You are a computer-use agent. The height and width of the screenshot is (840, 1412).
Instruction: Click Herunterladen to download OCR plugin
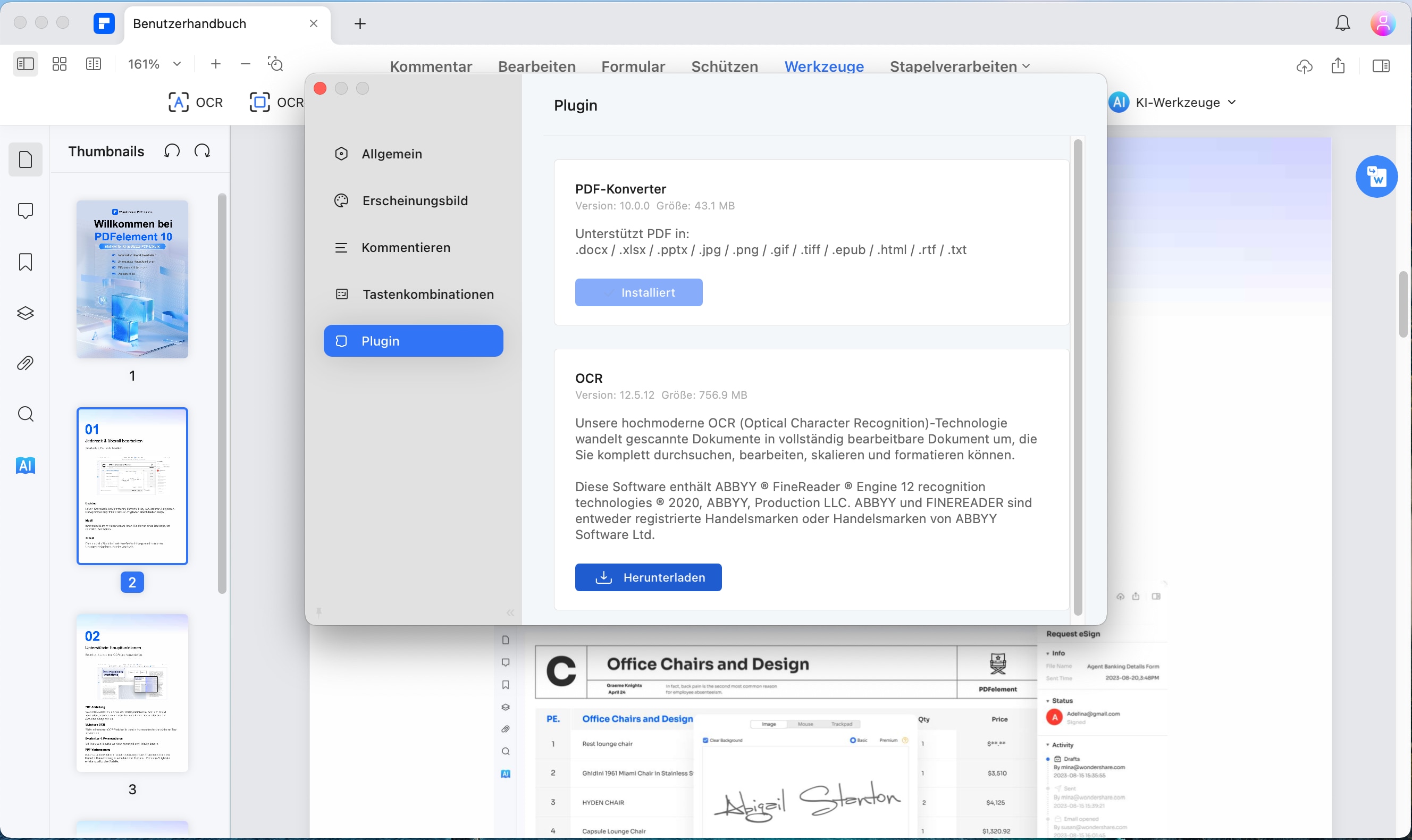point(648,577)
